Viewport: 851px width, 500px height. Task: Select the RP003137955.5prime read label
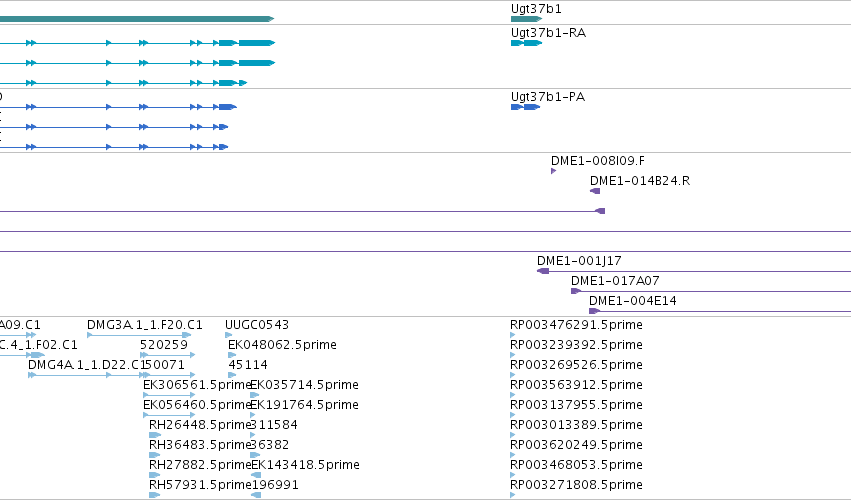pyautogui.click(x=576, y=405)
